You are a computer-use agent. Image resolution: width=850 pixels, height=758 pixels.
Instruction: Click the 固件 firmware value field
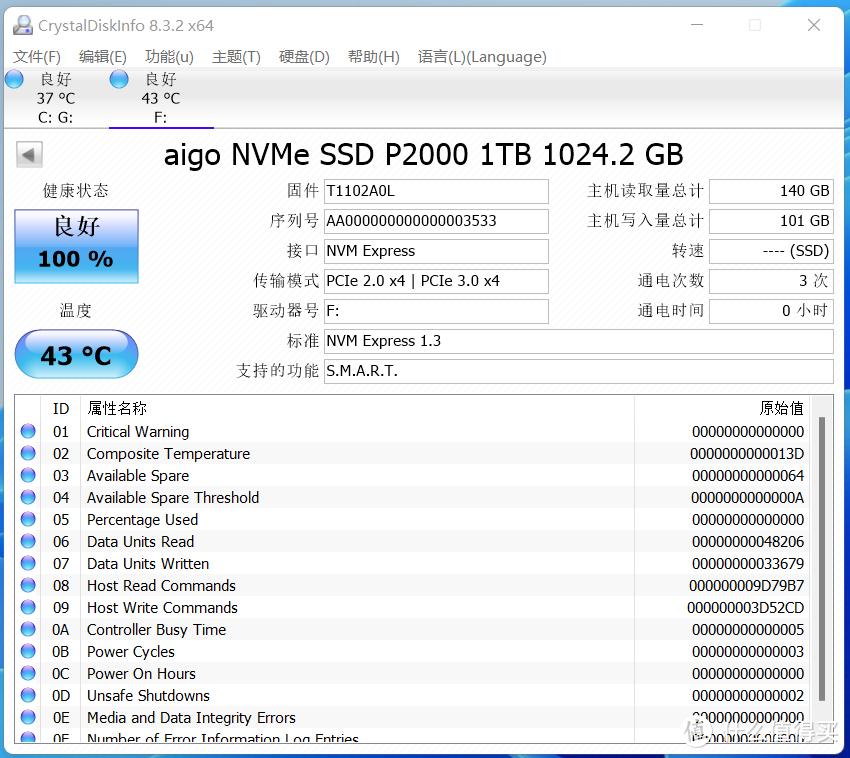pos(436,191)
